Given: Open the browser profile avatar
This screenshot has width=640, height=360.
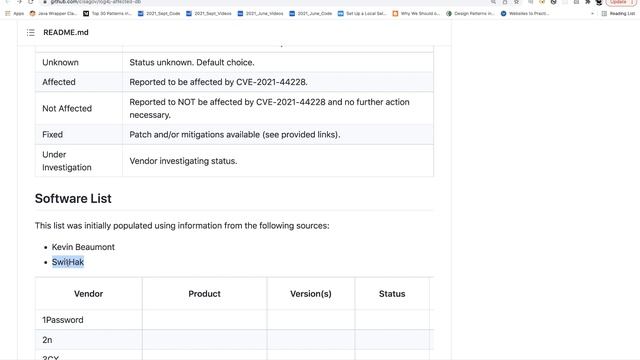Looking at the screenshot, I should [599, 2].
